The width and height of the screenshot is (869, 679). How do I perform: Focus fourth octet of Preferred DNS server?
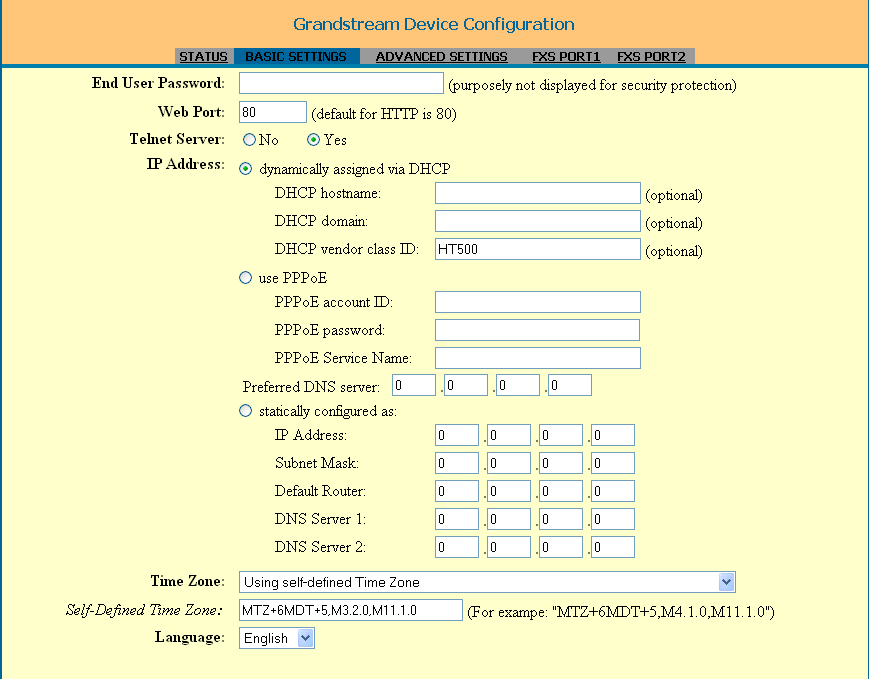coord(570,385)
